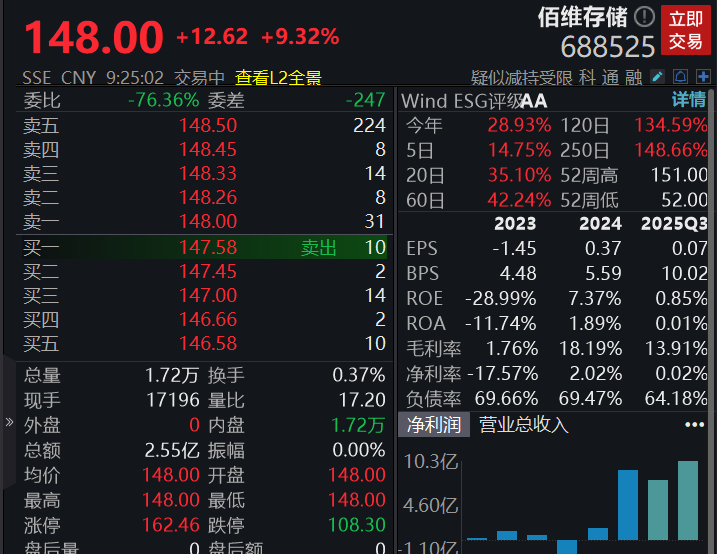
Task: Click the green 卖出 label in 买一 row
Action: click(x=319, y=248)
